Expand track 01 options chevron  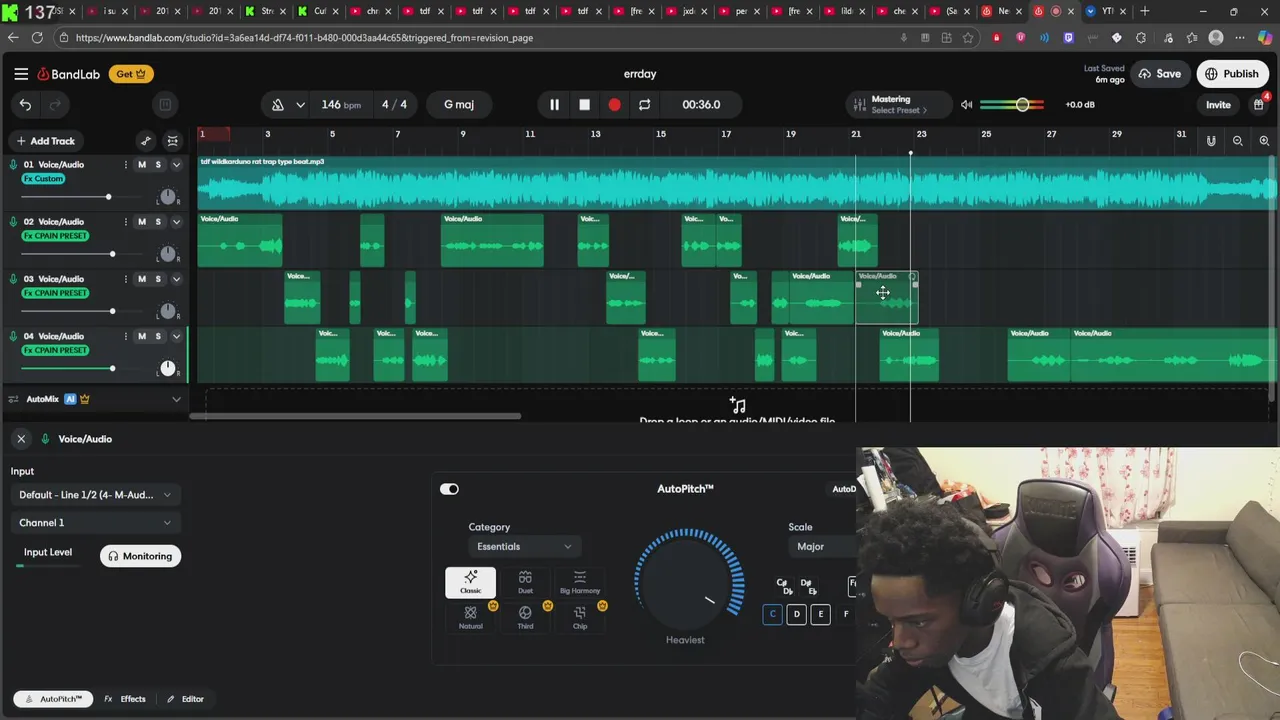176,165
